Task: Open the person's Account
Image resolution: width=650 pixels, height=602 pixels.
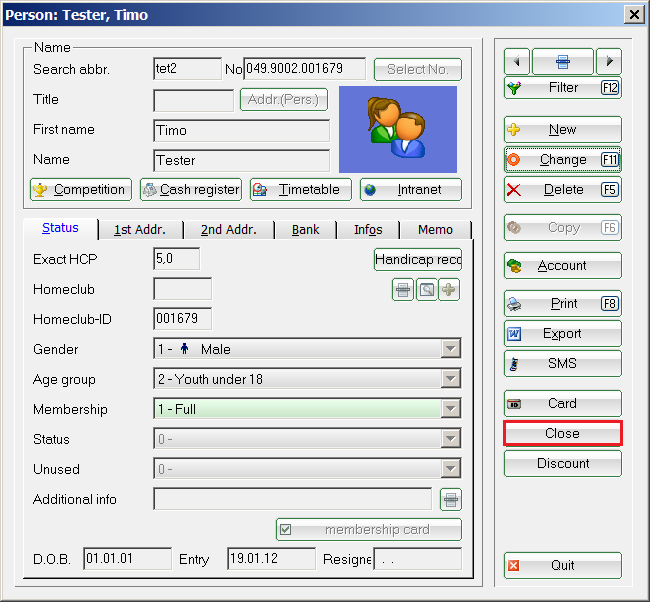Action: pyautogui.click(x=563, y=265)
